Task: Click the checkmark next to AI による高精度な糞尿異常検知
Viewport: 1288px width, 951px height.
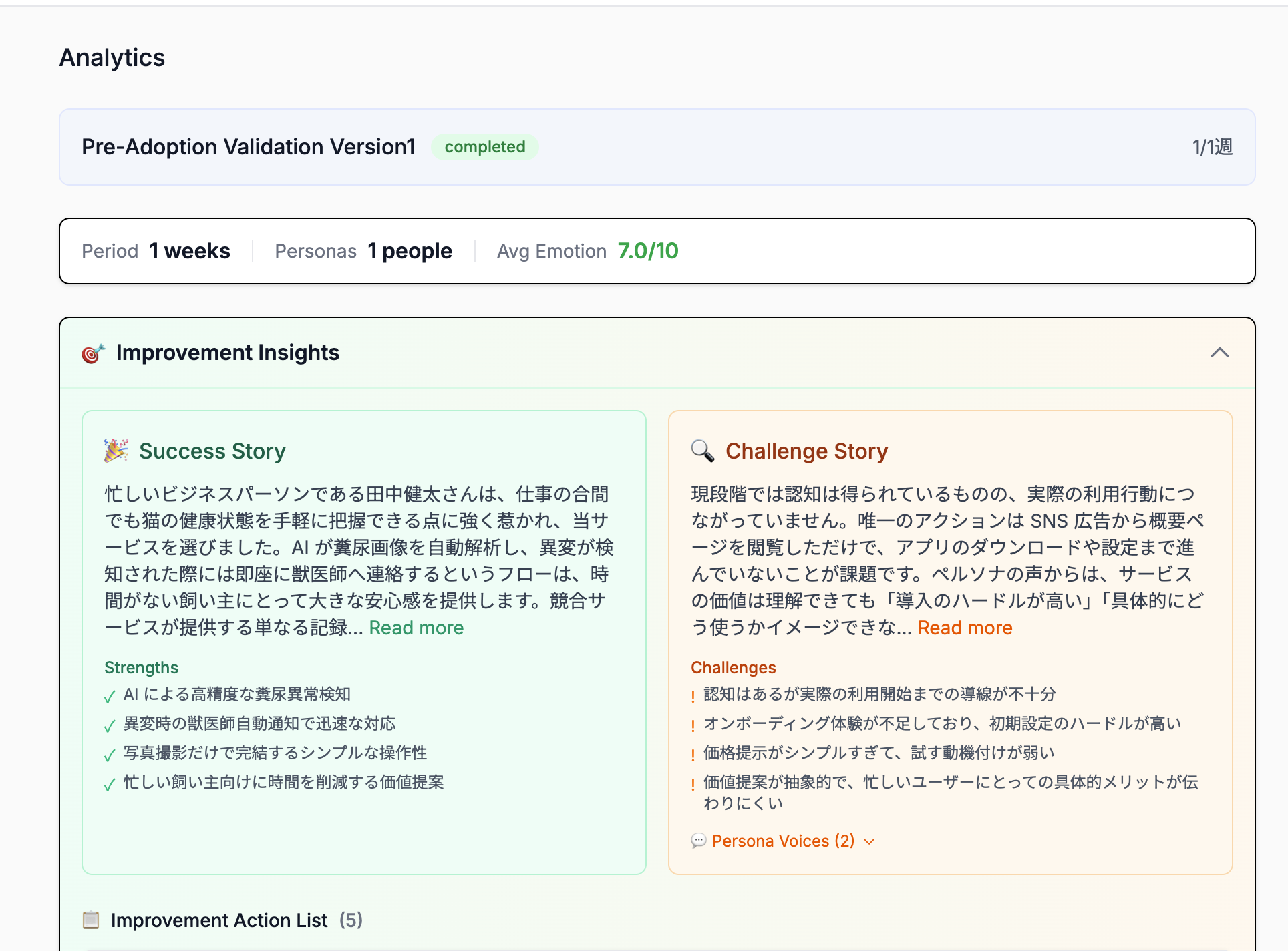Action: pyautogui.click(x=110, y=697)
